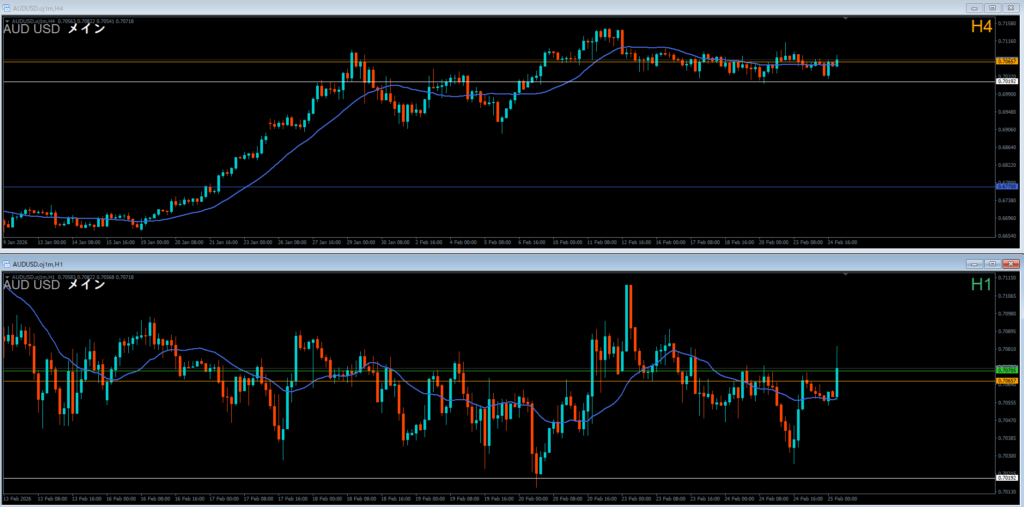The image size is (1024, 507).
Task: Click 0.66540 on the H4 price scale
Action: coord(1006,235)
